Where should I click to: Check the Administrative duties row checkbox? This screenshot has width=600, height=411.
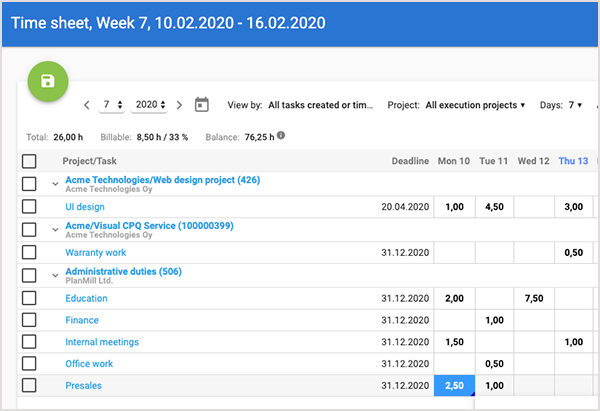[29, 275]
